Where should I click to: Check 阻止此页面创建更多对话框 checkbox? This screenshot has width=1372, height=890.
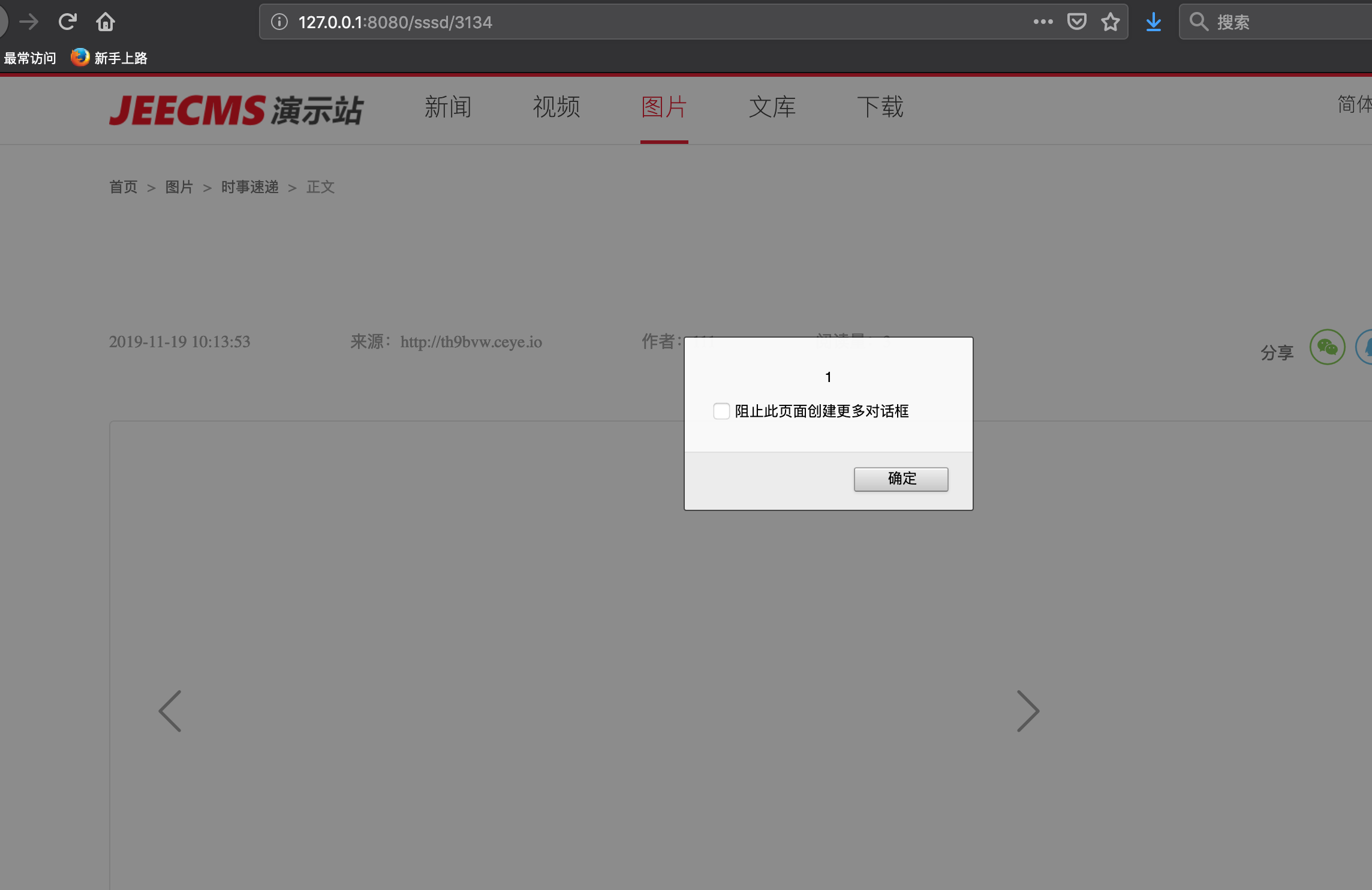pos(721,411)
